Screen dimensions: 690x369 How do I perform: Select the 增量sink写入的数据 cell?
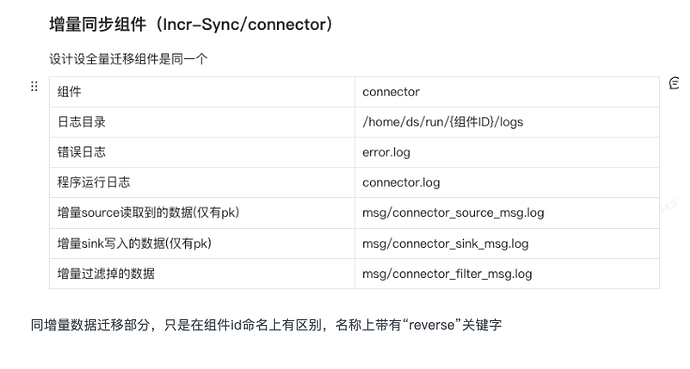(202, 243)
